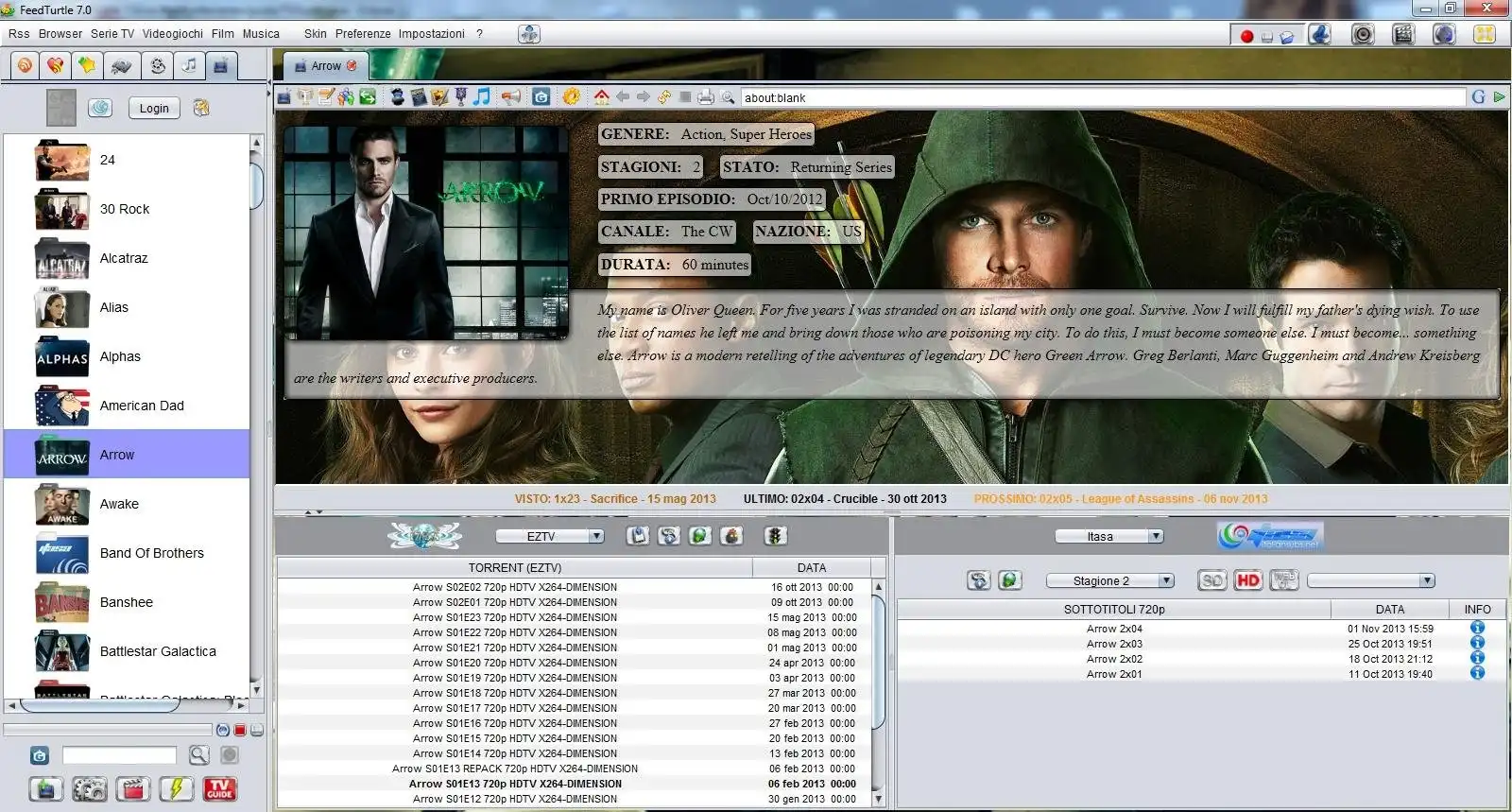1512x812 pixels.
Task: Click the megaphone icon in the toolbar
Action: point(511,97)
